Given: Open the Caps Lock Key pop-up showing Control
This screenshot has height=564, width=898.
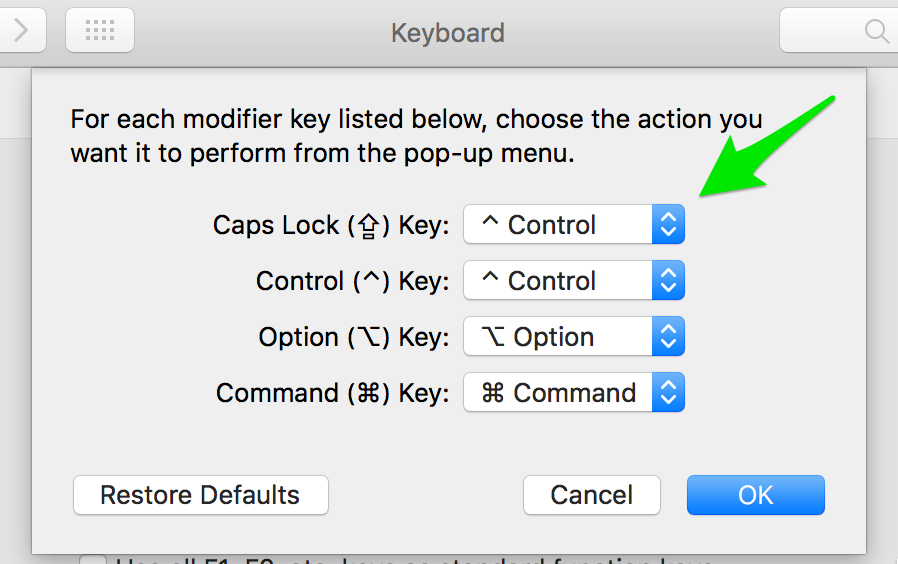Looking at the screenshot, I should [x=574, y=224].
